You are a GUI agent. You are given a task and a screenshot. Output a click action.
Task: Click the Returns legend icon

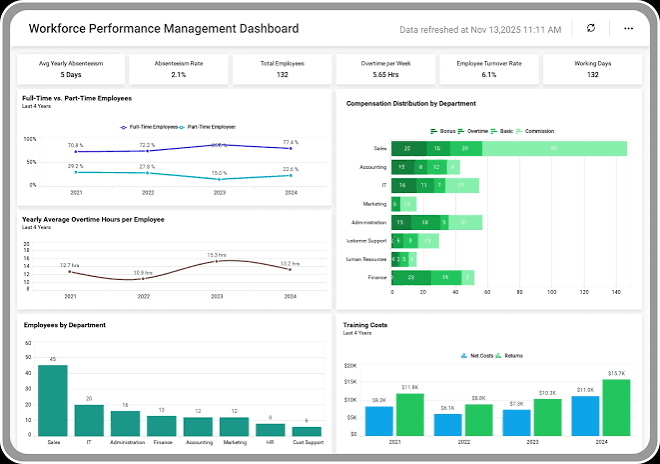click(x=498, y=356)
